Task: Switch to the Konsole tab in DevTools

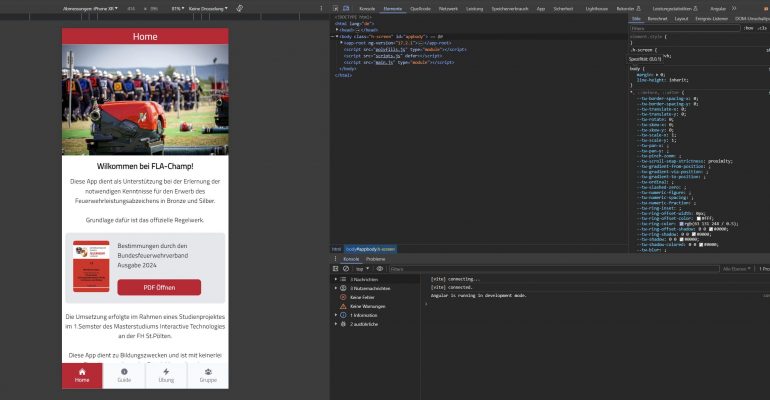Action: (x=367, y=8)
